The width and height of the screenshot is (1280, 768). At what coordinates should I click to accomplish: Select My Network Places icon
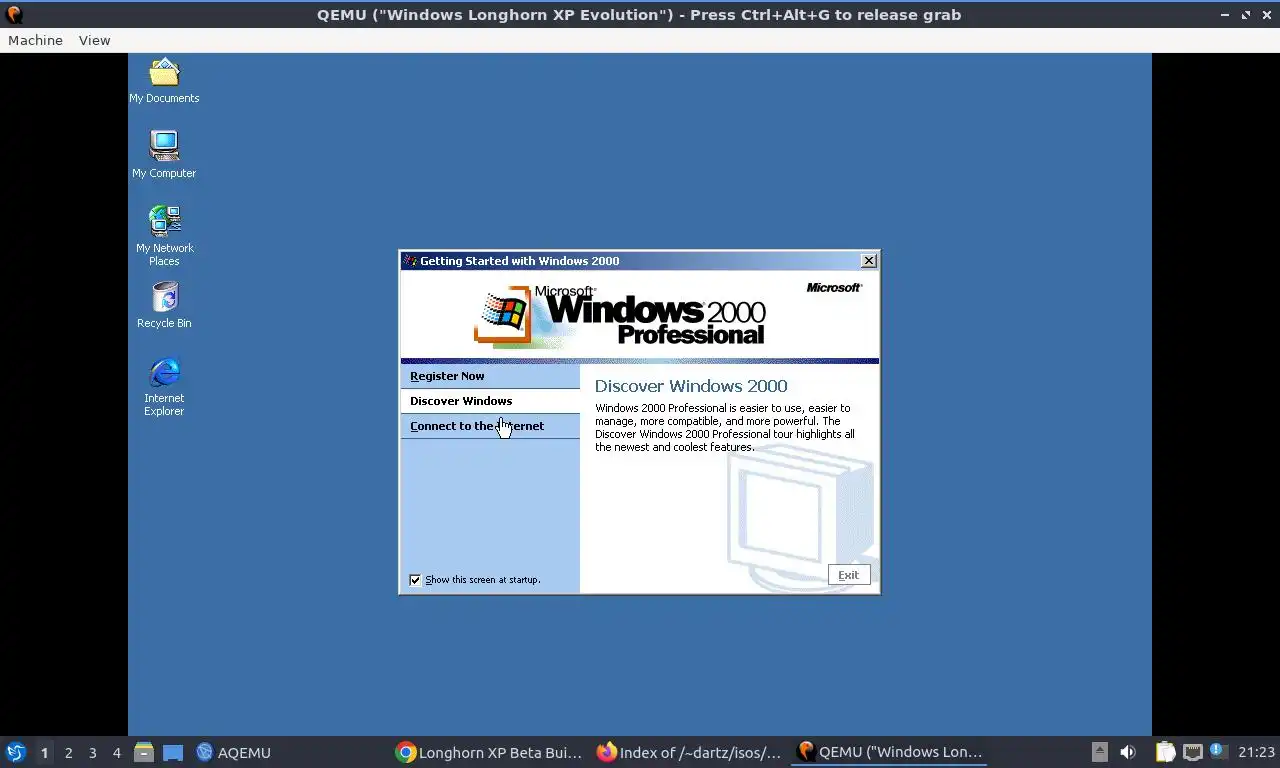[x=164, y=236]
